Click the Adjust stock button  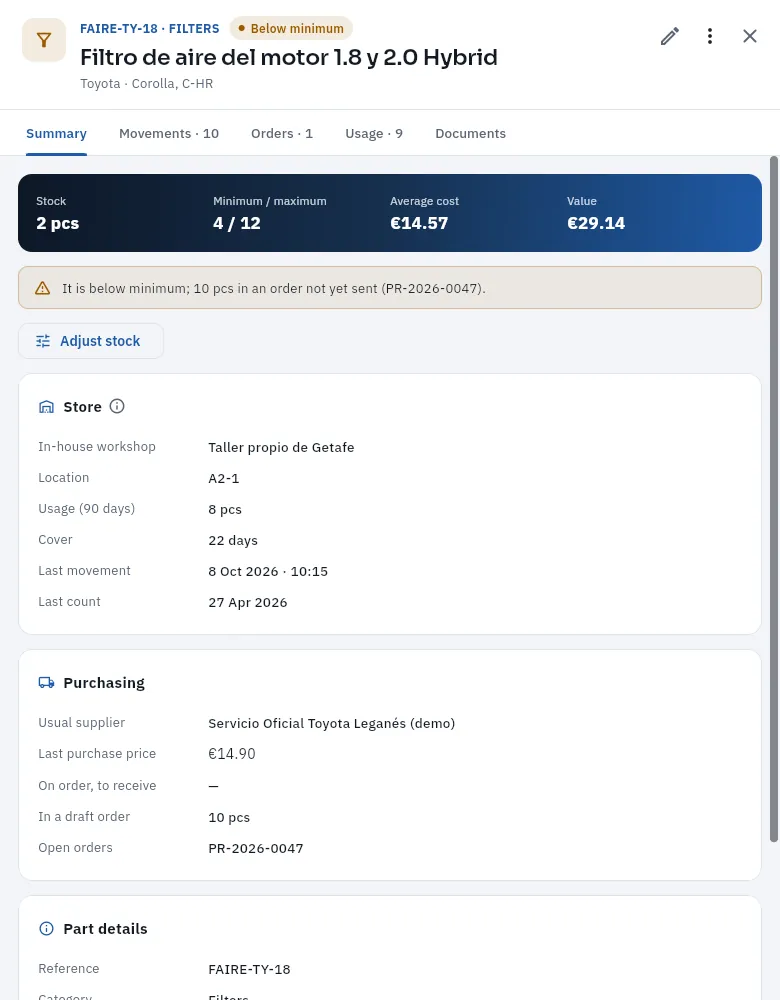tap(91, 341)
